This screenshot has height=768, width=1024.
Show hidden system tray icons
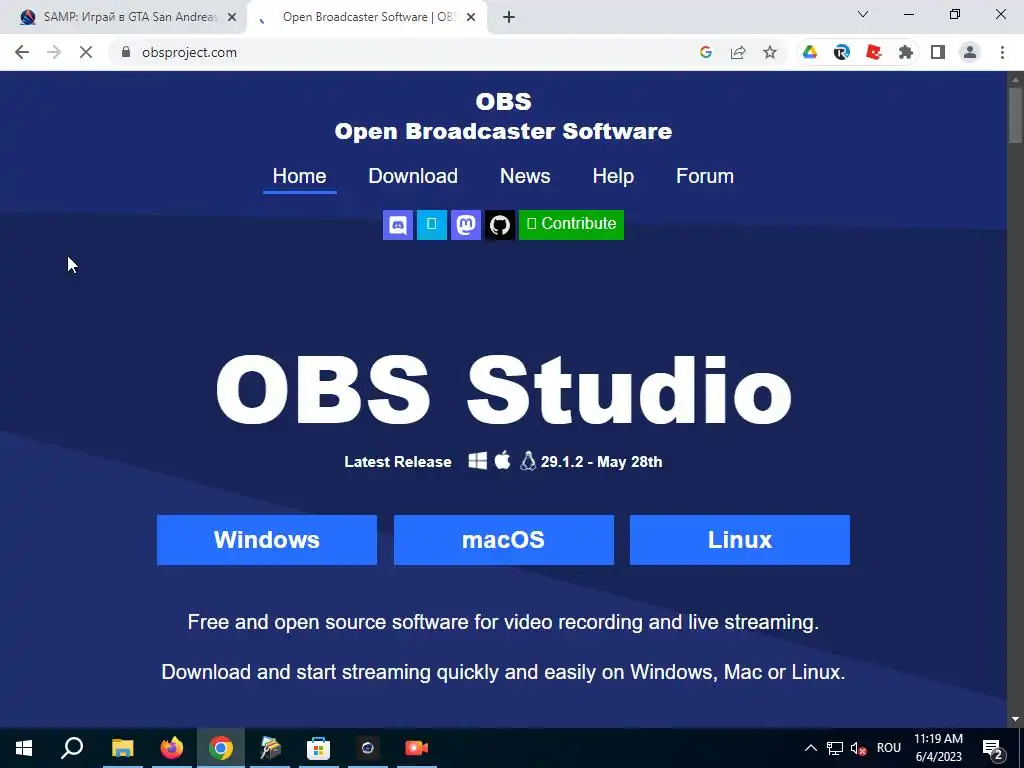[810, 748]
